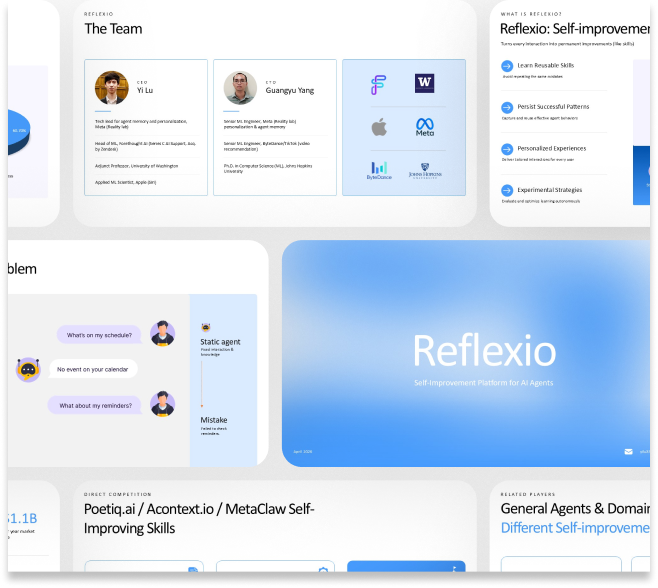Click Guangyu Yang's profile photo
Viewport: 658px width, 588px height.
click(x=240, y=87)
